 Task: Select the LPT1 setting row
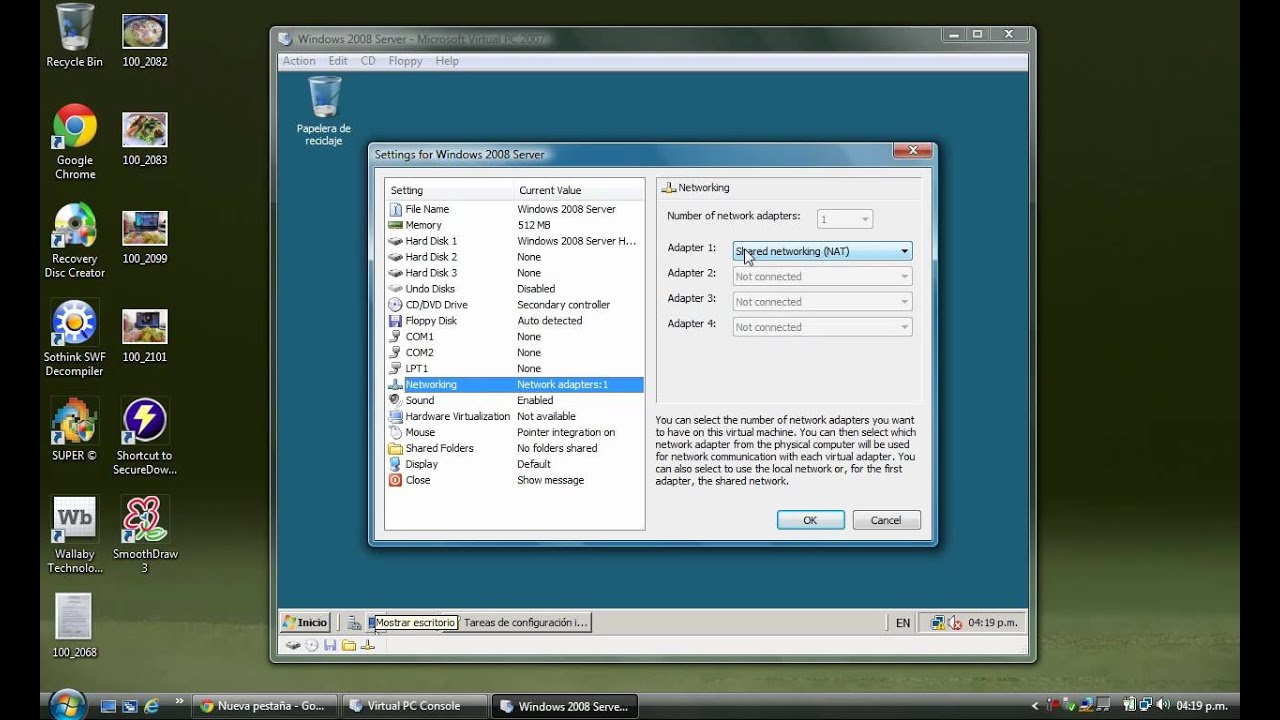click(515, 369)
